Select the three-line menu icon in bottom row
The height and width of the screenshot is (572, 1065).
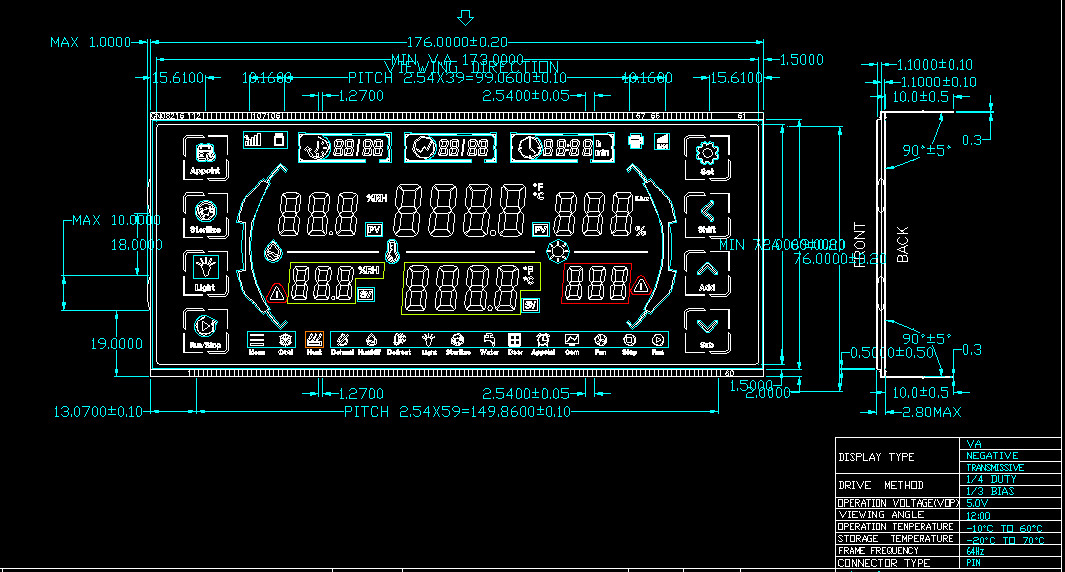pyautogui.click(x=257, y=340)
